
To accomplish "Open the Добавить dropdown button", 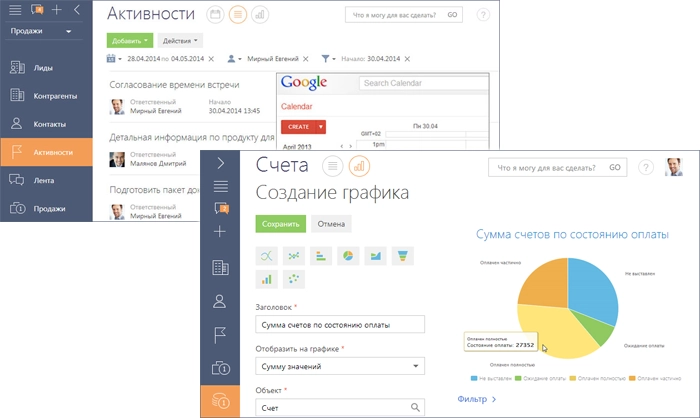I will click(x=129, y=41).
